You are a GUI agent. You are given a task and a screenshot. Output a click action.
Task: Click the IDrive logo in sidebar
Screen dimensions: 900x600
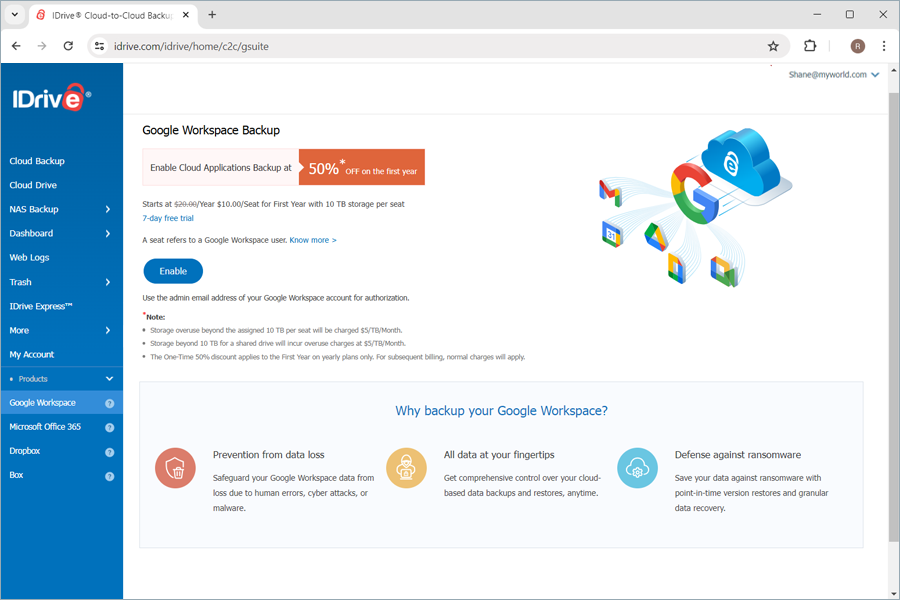52,98
